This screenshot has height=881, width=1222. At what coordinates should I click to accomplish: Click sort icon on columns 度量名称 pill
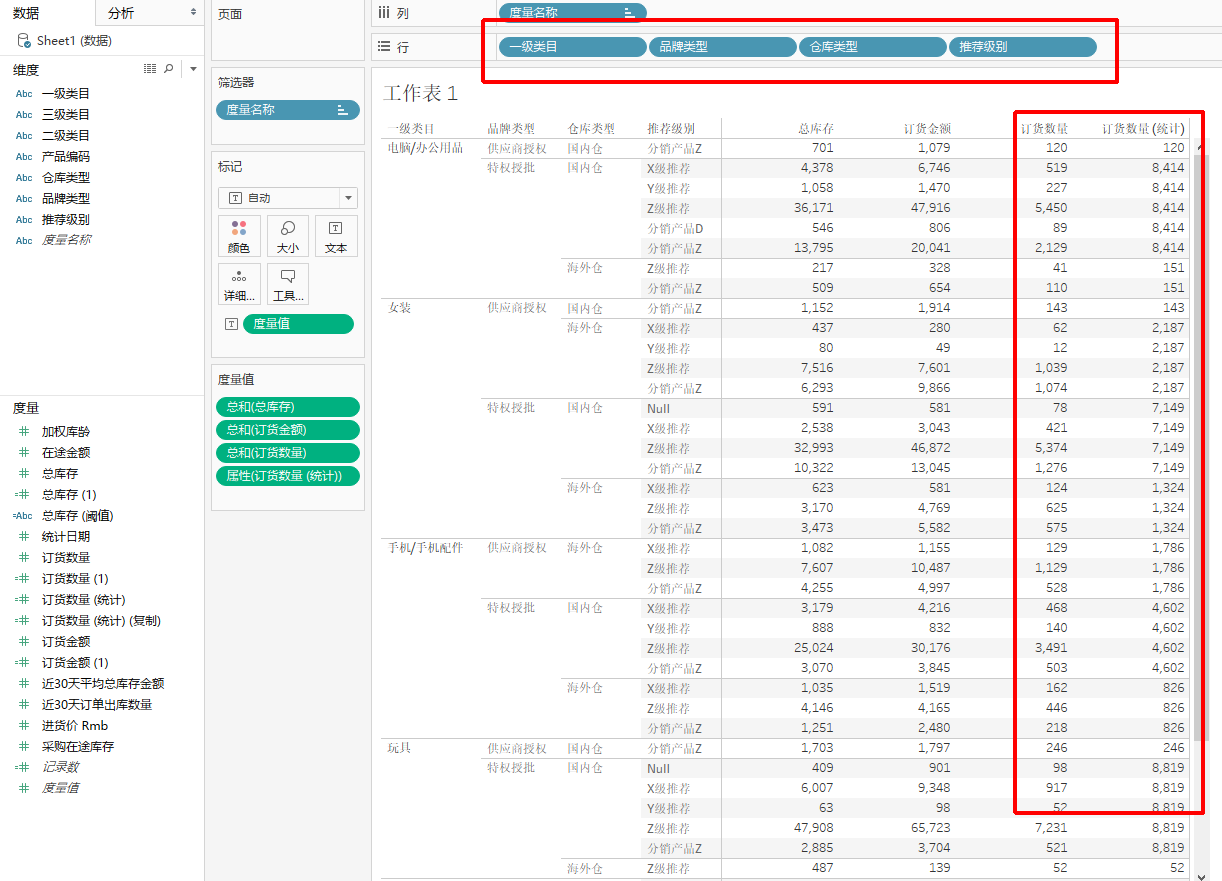628,13
